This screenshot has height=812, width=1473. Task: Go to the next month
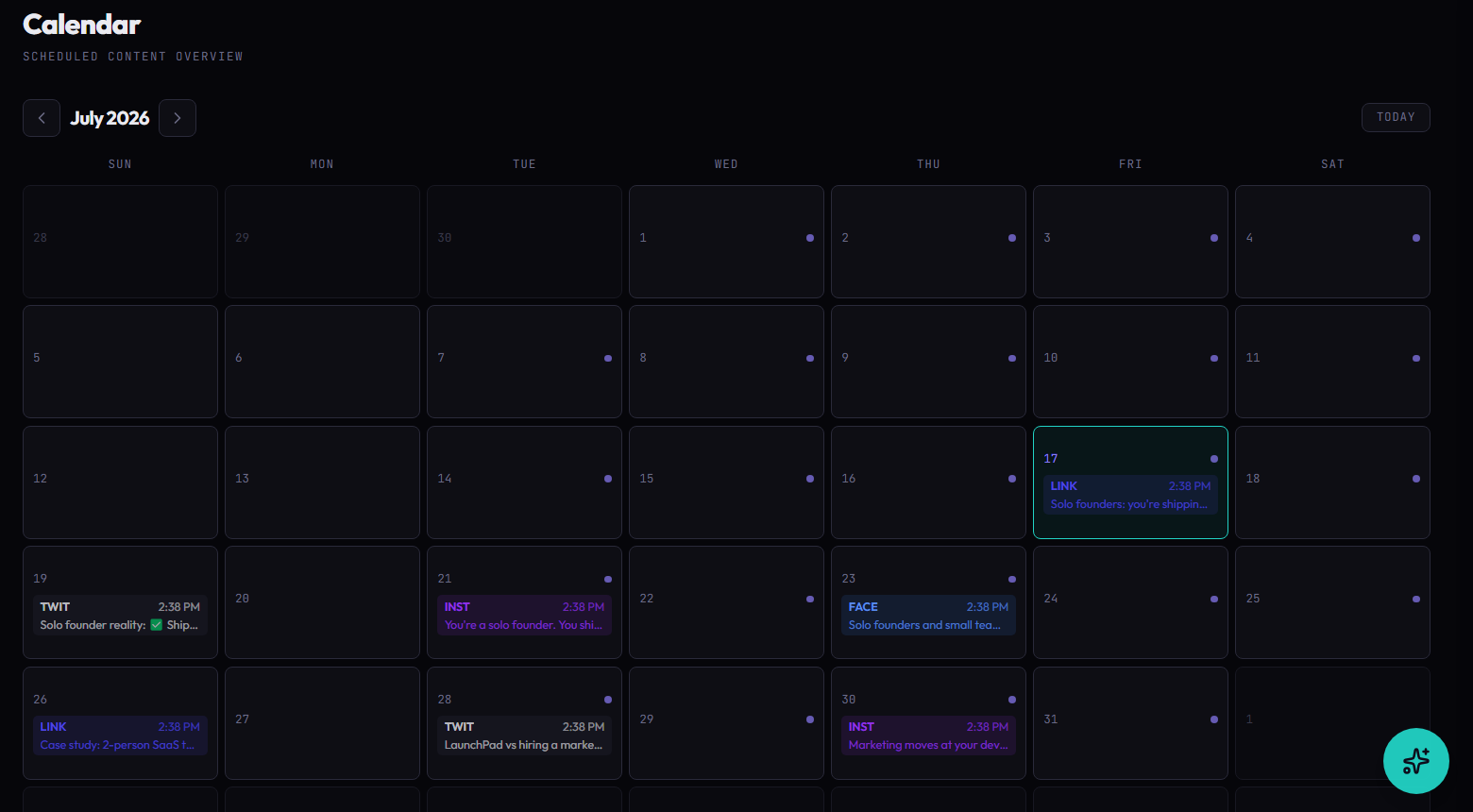178,118
